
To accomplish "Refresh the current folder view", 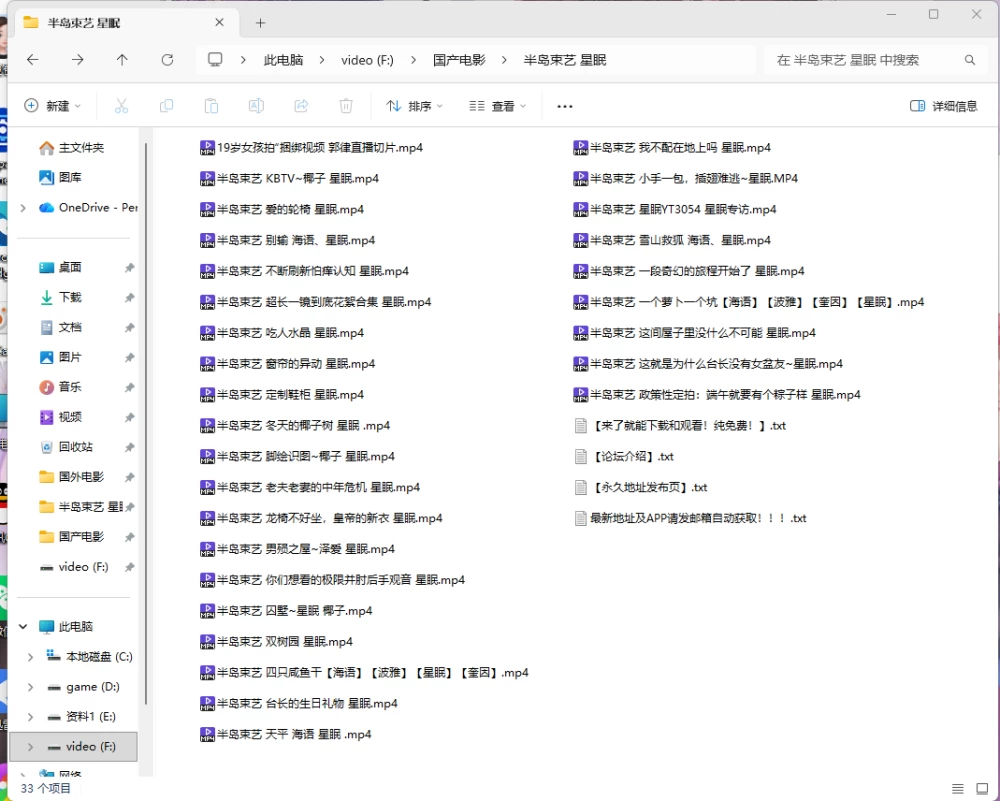I will (167, 60).
